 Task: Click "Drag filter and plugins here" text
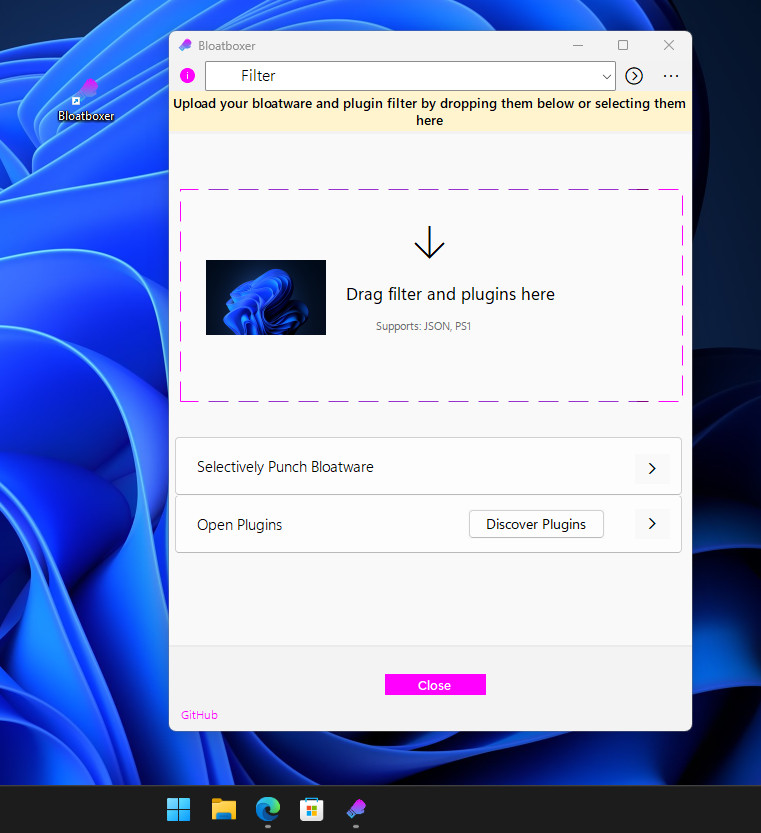450,294
